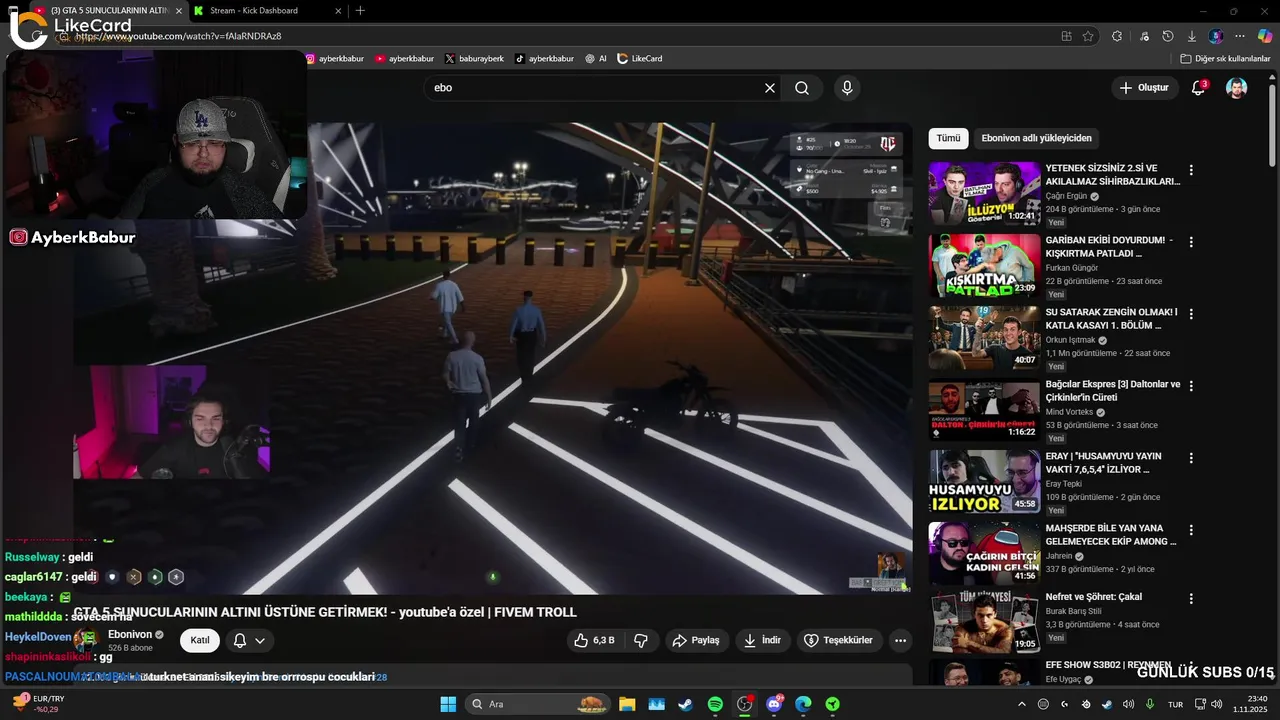Open Su Satarak Zengin Olmak video title

pyautogui.click(x=1112, y=319)
